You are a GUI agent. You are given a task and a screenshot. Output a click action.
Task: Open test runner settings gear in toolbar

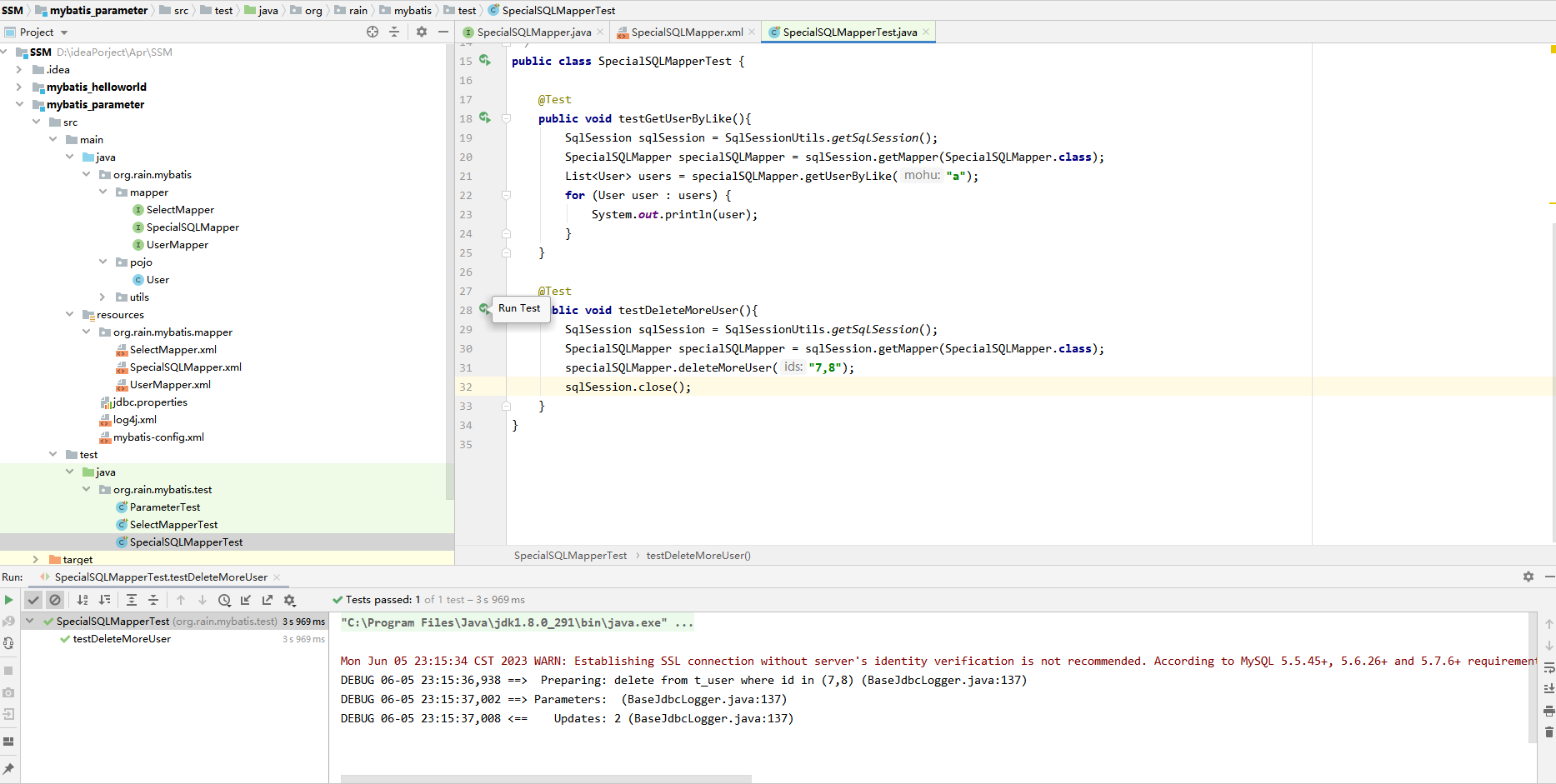tap(289, 600)
